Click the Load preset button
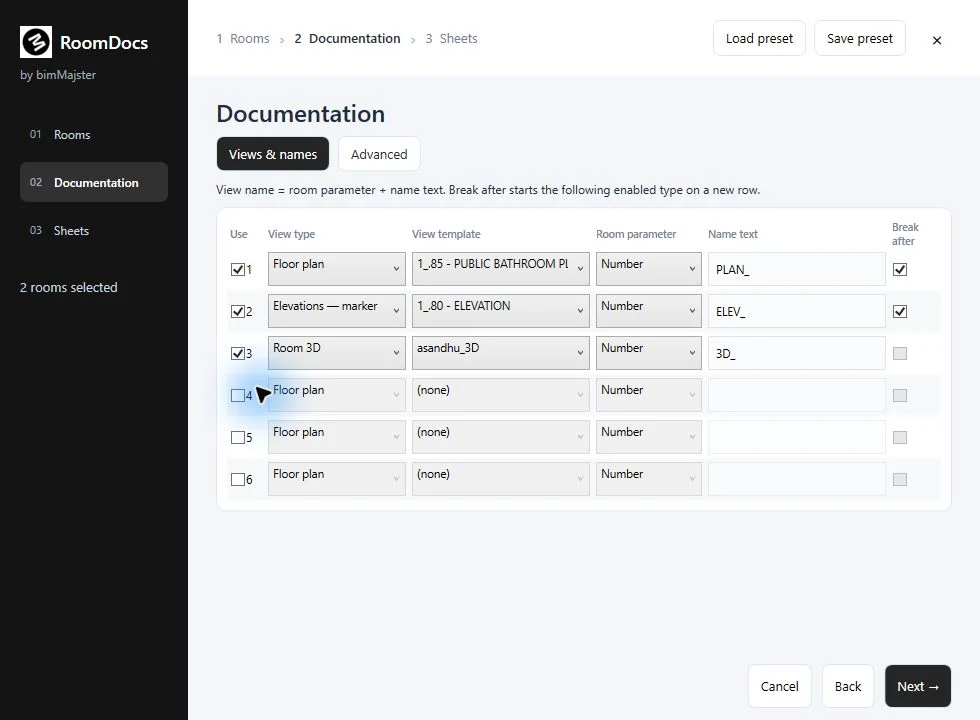 coord(759,39)
